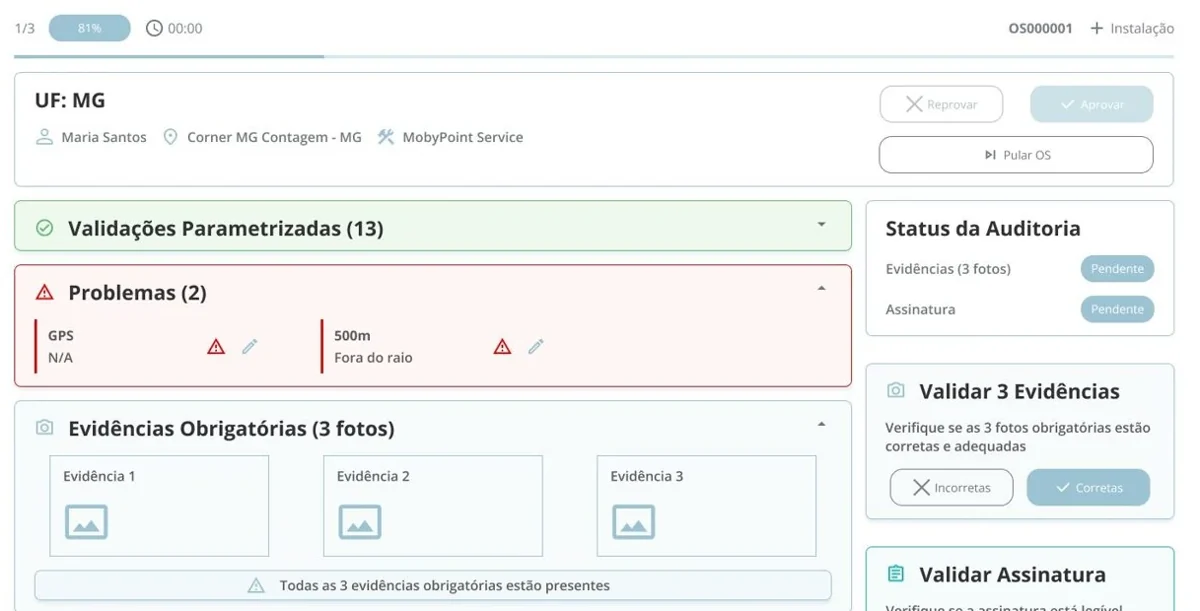Click the green check icon of Validações Parametrizadas
This screenshot has height=611, width=1200.
coord(44,229)
